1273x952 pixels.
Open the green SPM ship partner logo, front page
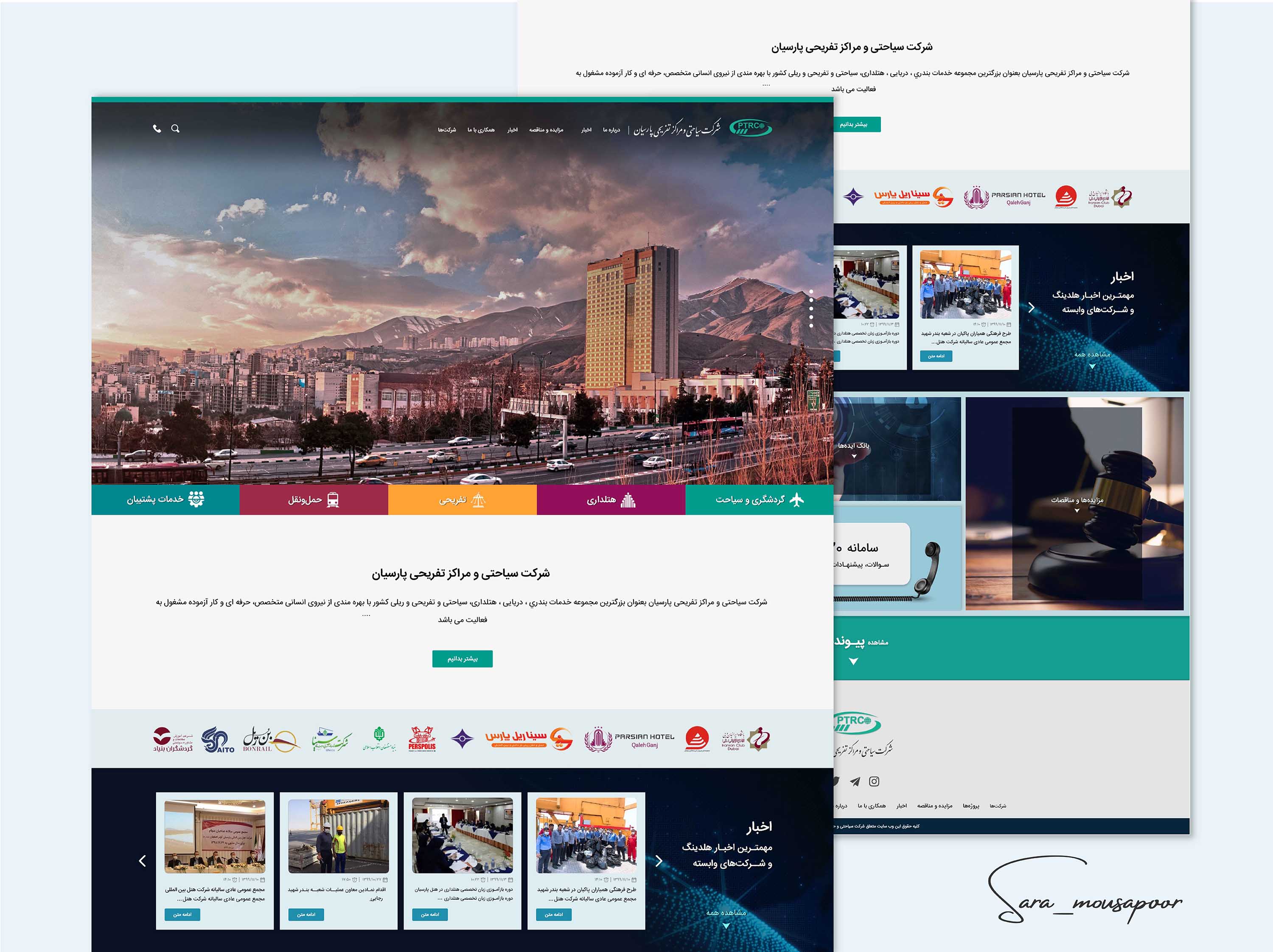coord(331,740)
